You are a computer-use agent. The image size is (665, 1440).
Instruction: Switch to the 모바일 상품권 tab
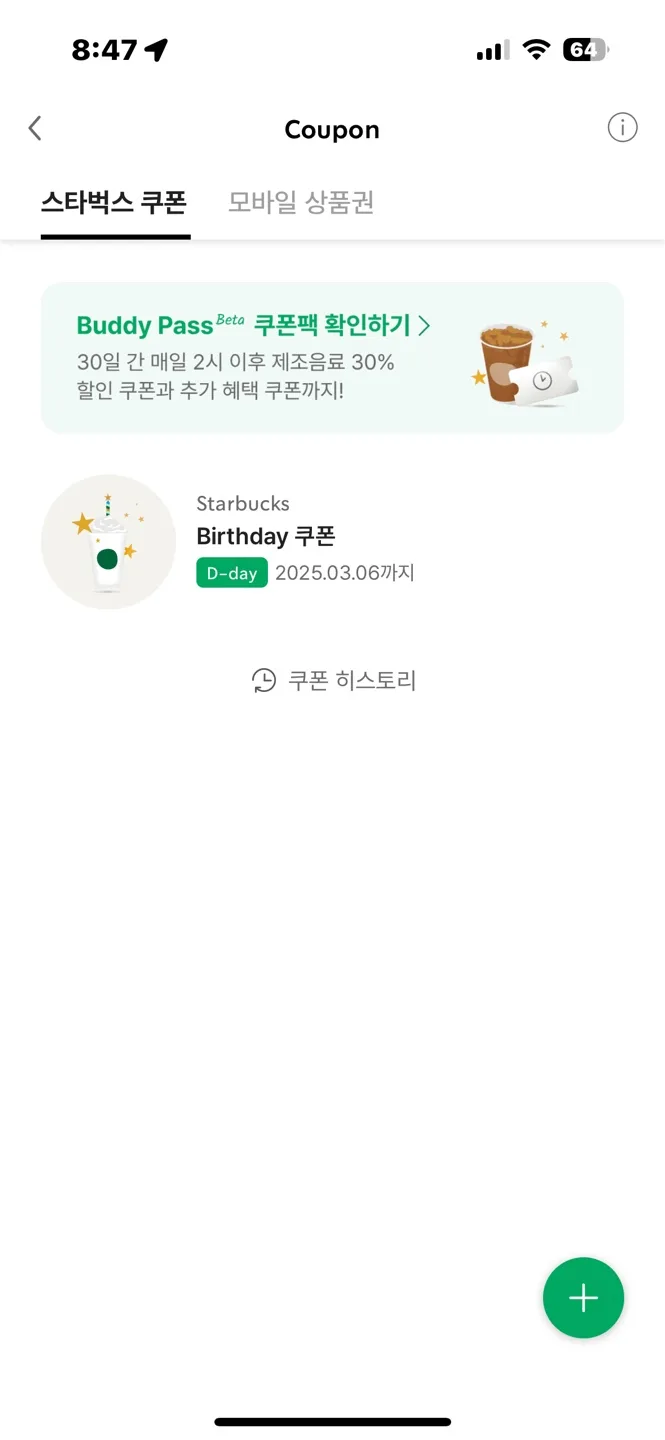pyautogui.click(x=301, y=202)
